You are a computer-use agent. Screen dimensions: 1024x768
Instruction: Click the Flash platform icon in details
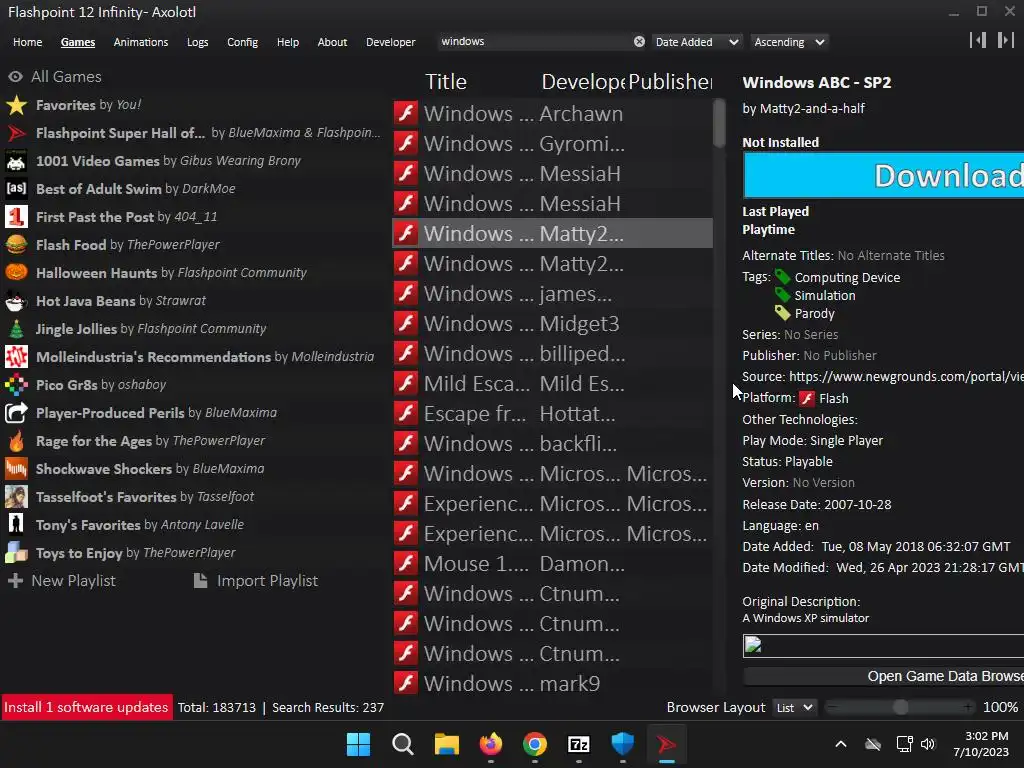(807, 398)
